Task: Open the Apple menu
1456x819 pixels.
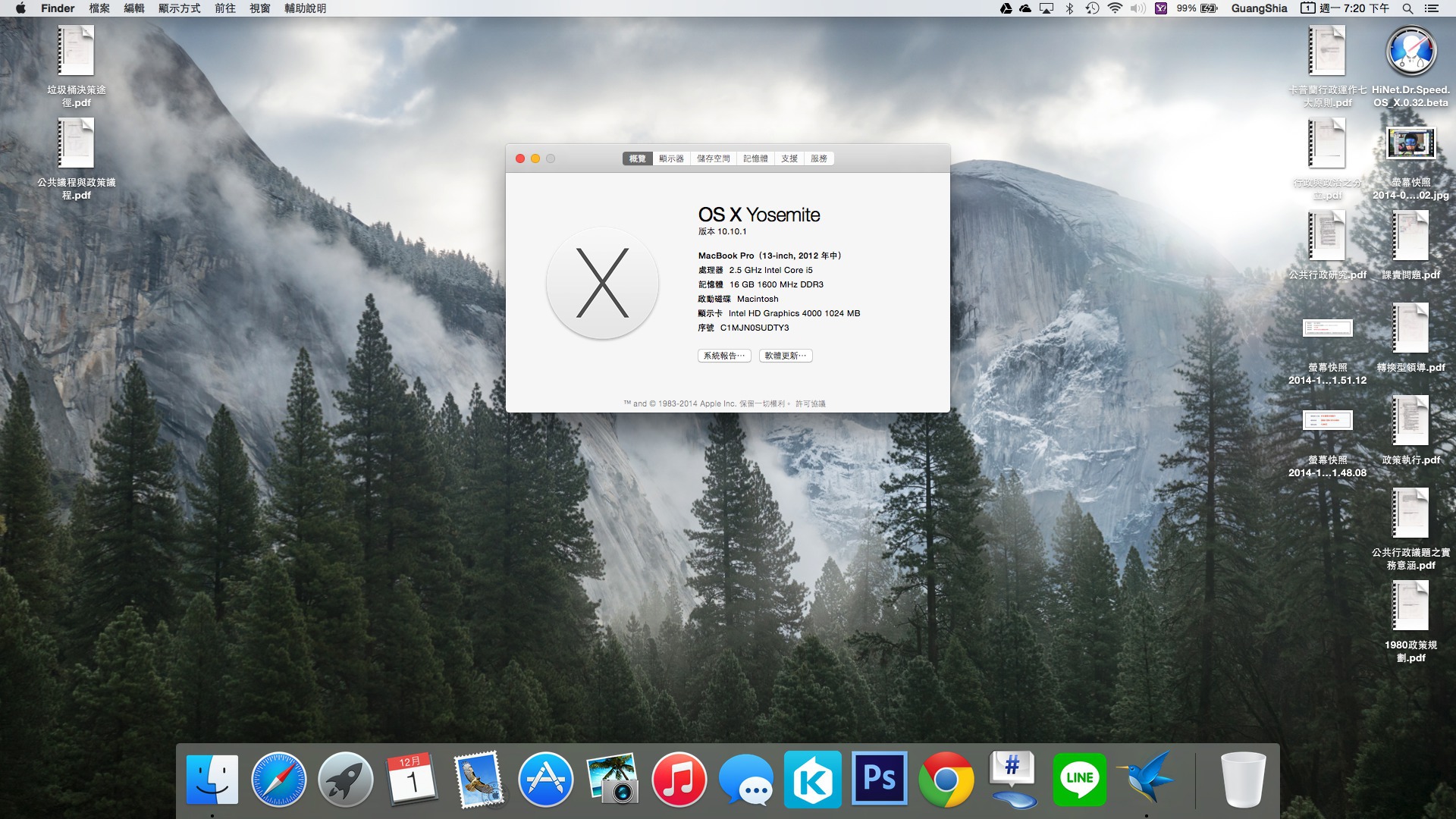Action: pos(20,8)
